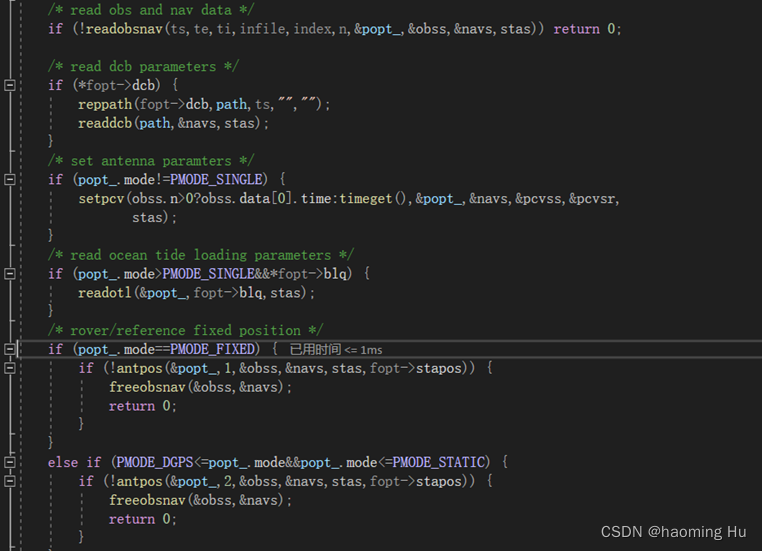Click the '已用时间 <= 1ms' perf tip
Viewport: 762px width, 551px height.
336,350
